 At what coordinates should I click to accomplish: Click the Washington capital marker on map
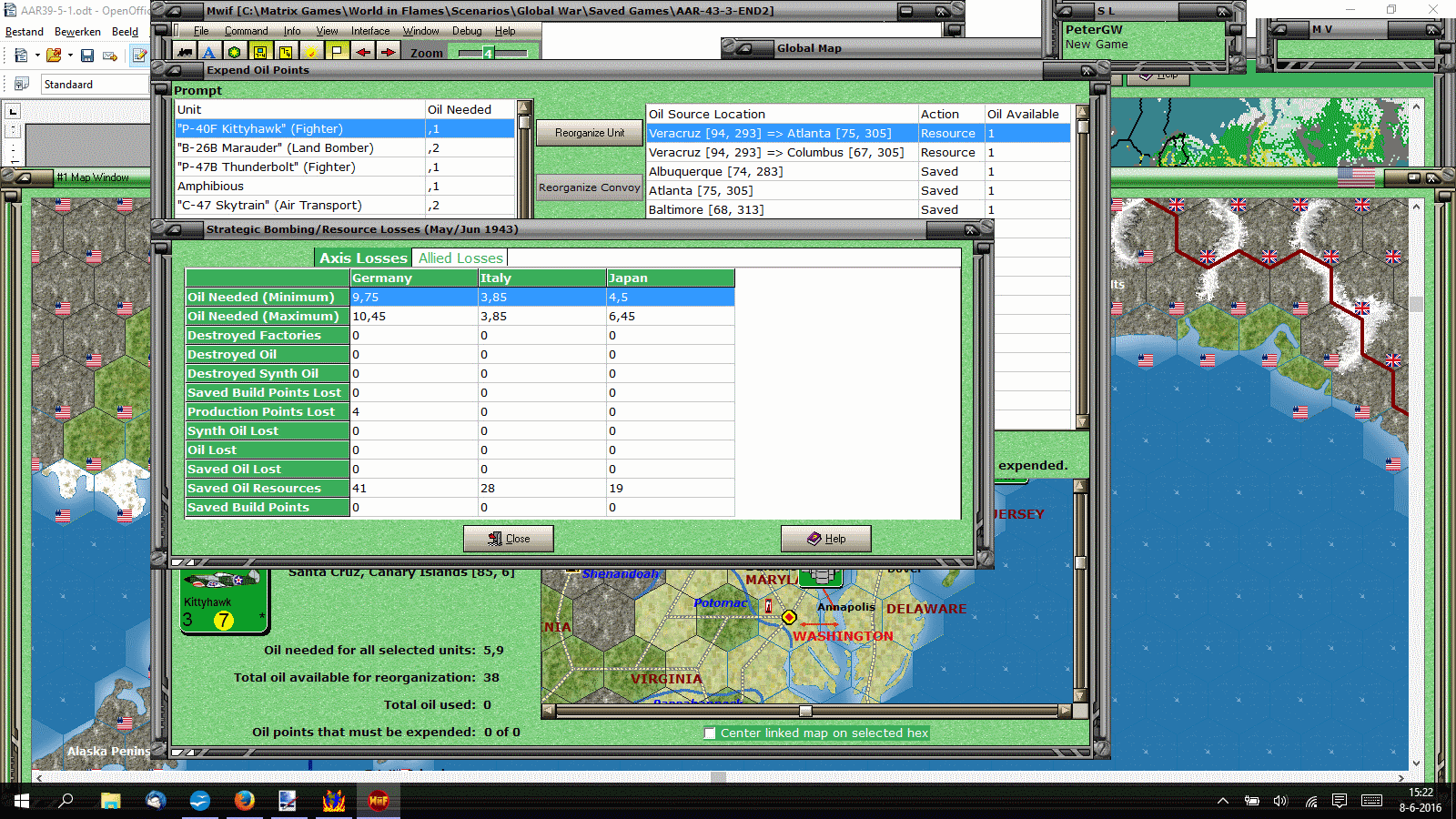click(789, 618)
